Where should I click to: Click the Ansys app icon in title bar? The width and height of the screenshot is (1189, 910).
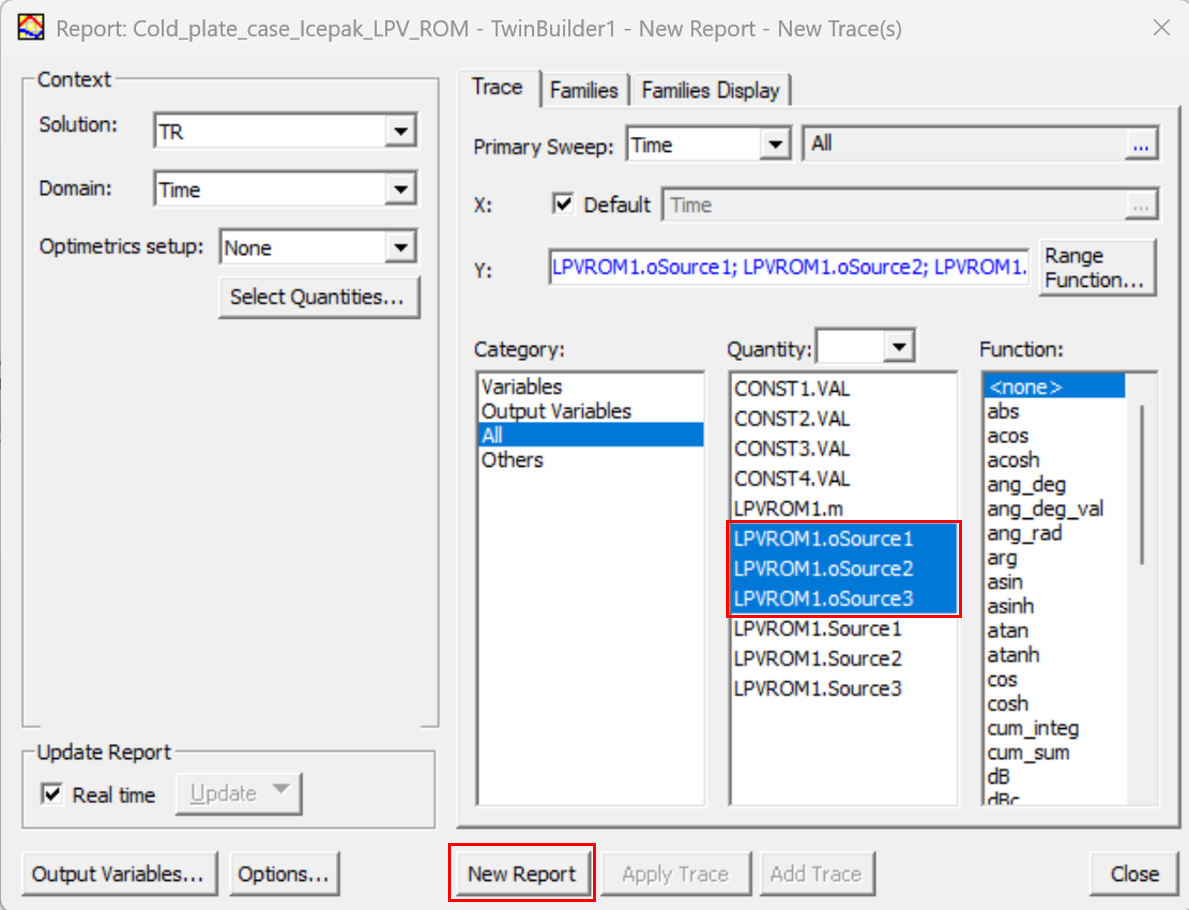click(x=31, y=27)
